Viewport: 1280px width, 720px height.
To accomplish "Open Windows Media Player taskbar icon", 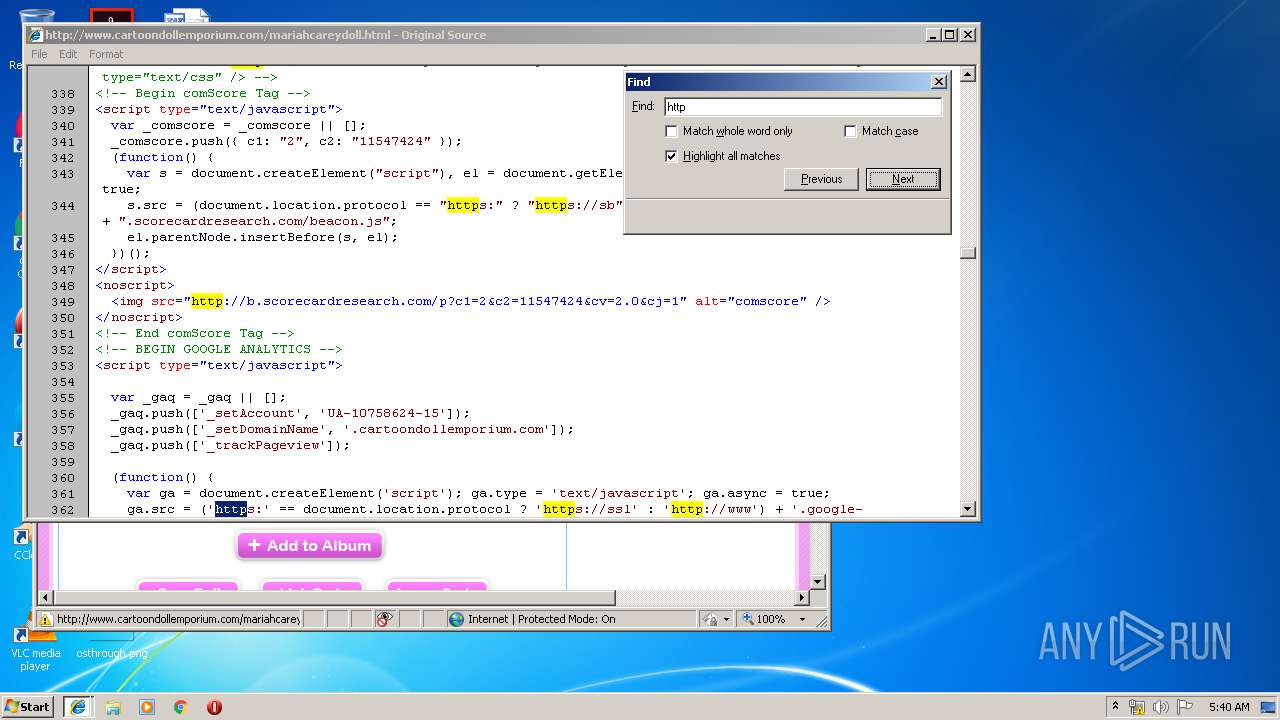I will pos(147,706).
